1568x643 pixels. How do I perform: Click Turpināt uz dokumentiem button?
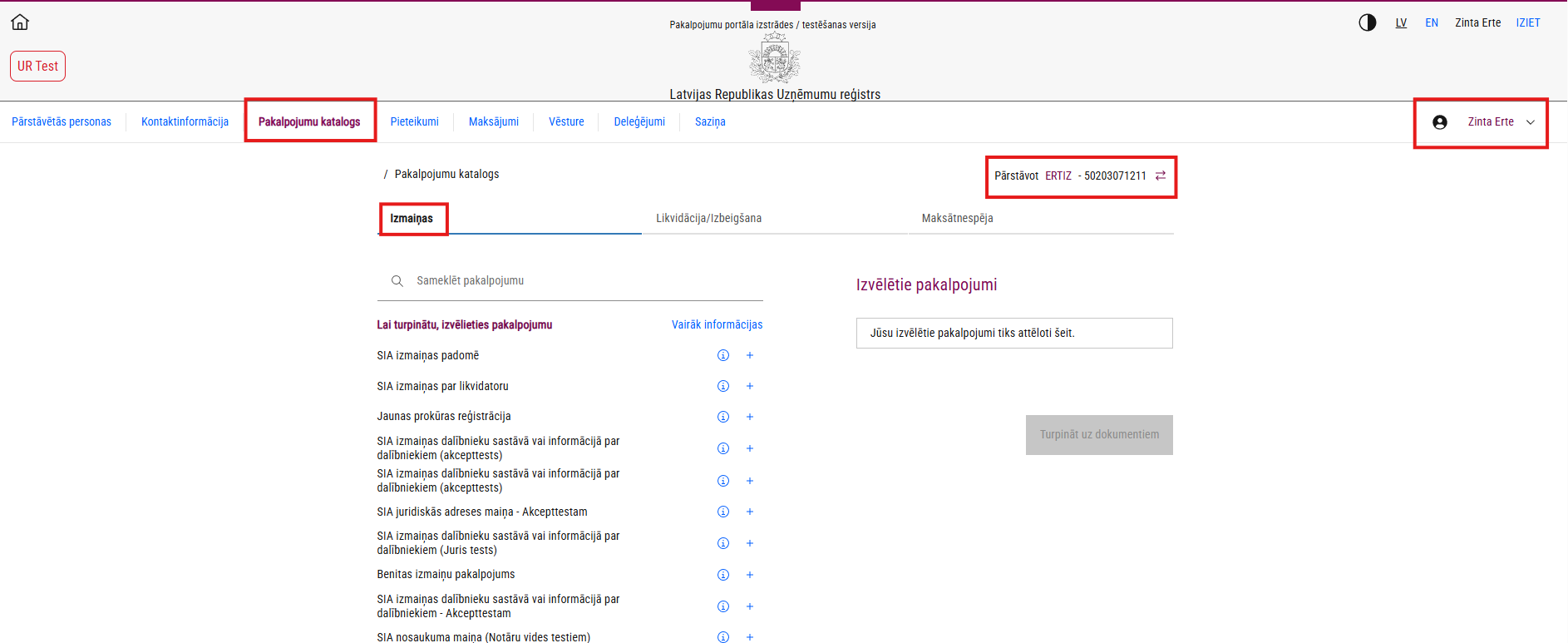click(x=1099, y=435)
